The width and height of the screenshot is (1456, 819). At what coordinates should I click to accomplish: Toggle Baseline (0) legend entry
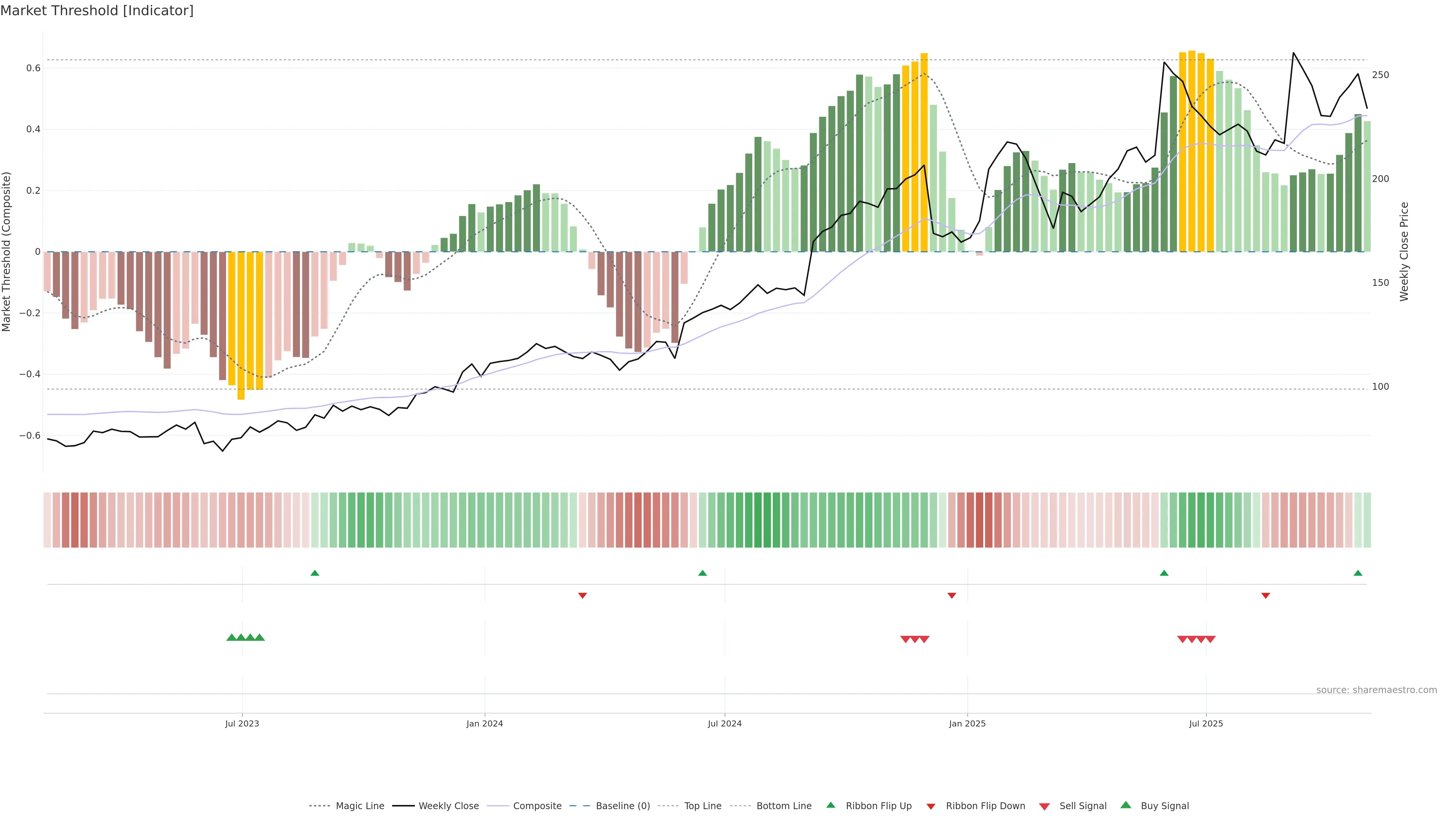click(x=623, y=806)
